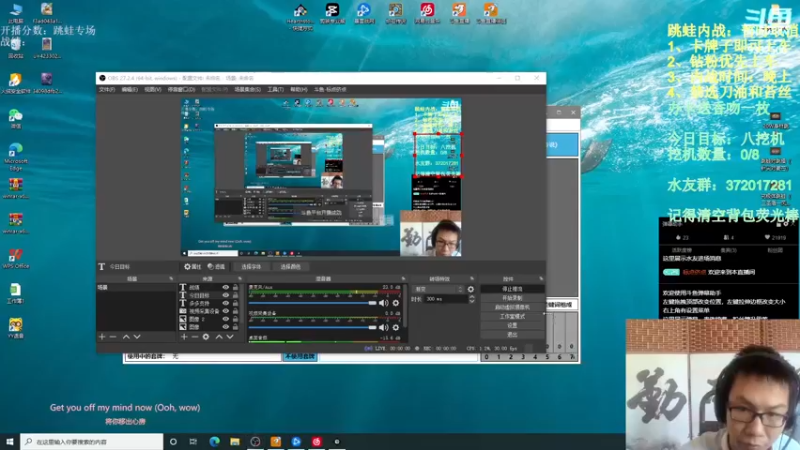
Task: Toggle 工作室模式 Studio Mode button
Action: (x=512, y=316)
